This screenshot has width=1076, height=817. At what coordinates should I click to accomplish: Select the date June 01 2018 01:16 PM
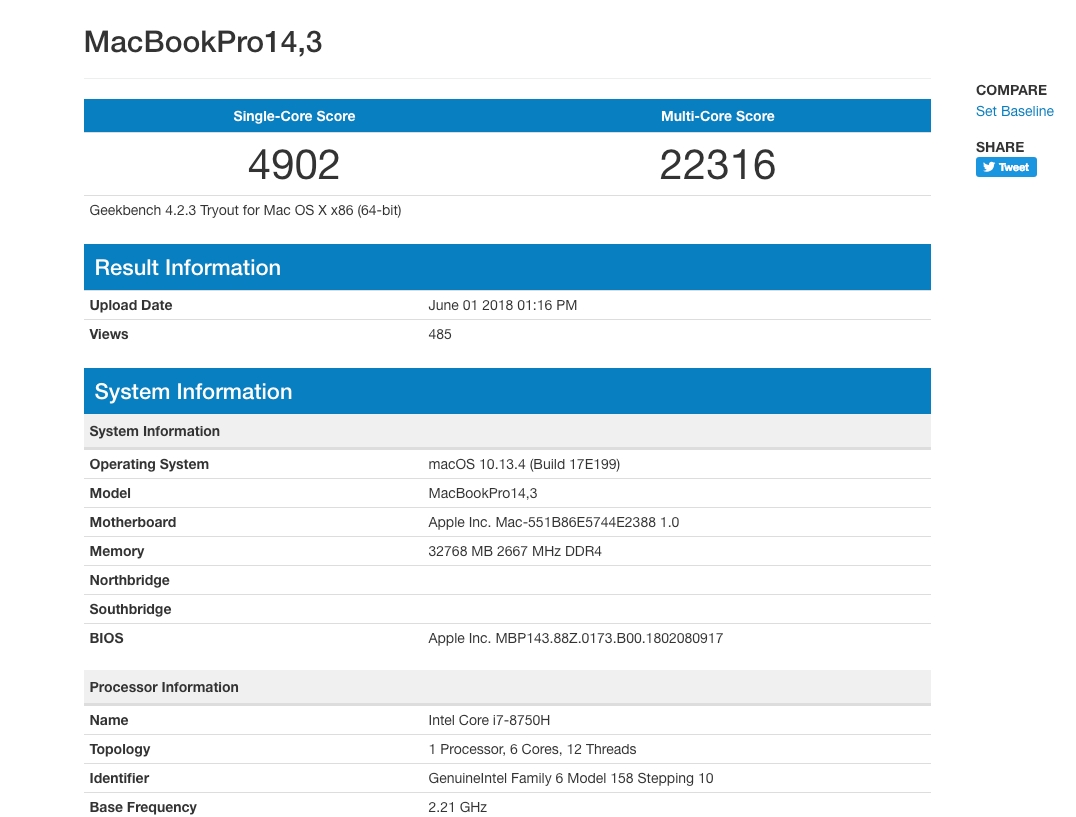502,305
